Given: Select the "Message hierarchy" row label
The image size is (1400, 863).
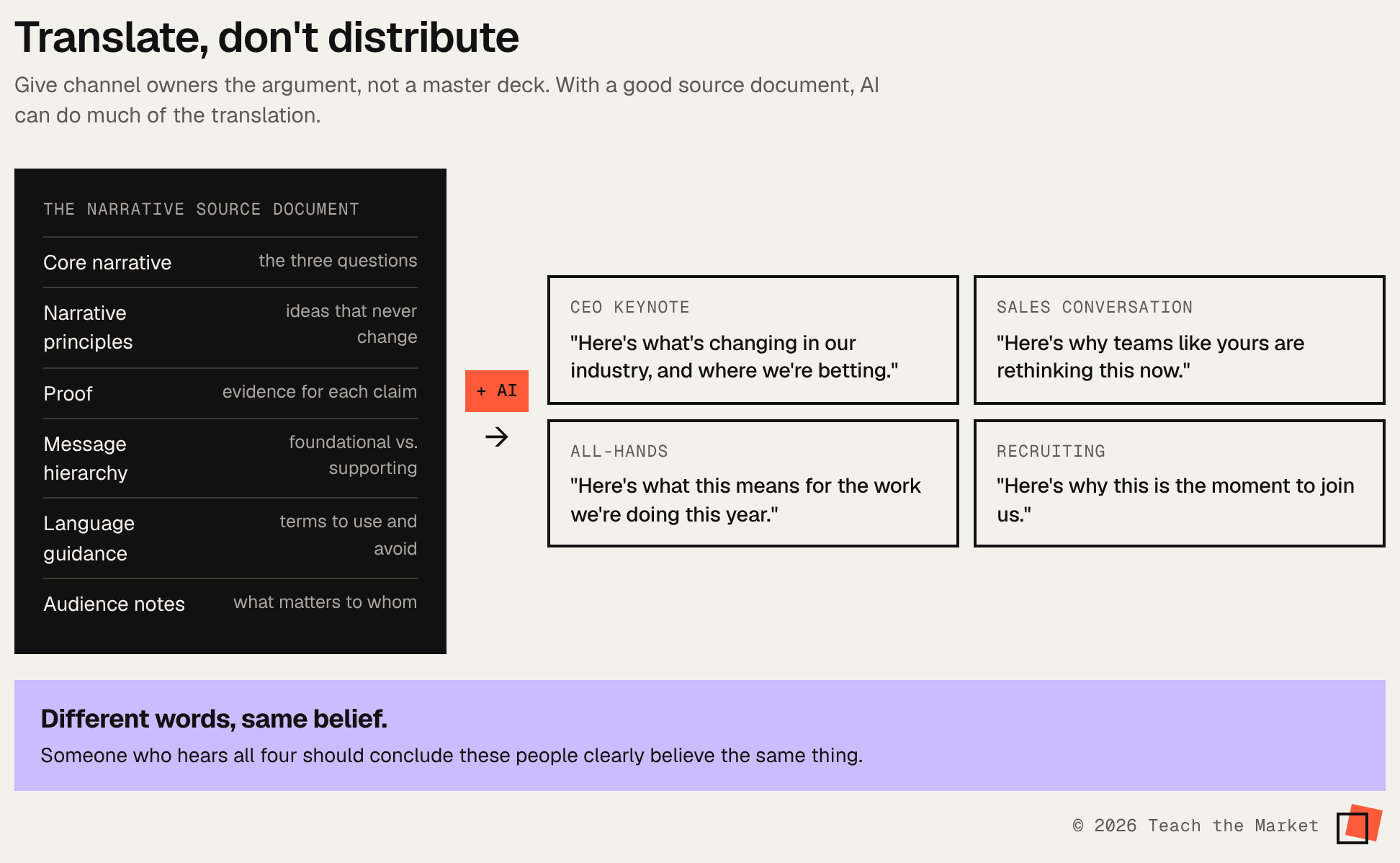Looking at the screenshot, I should point(85,458).
